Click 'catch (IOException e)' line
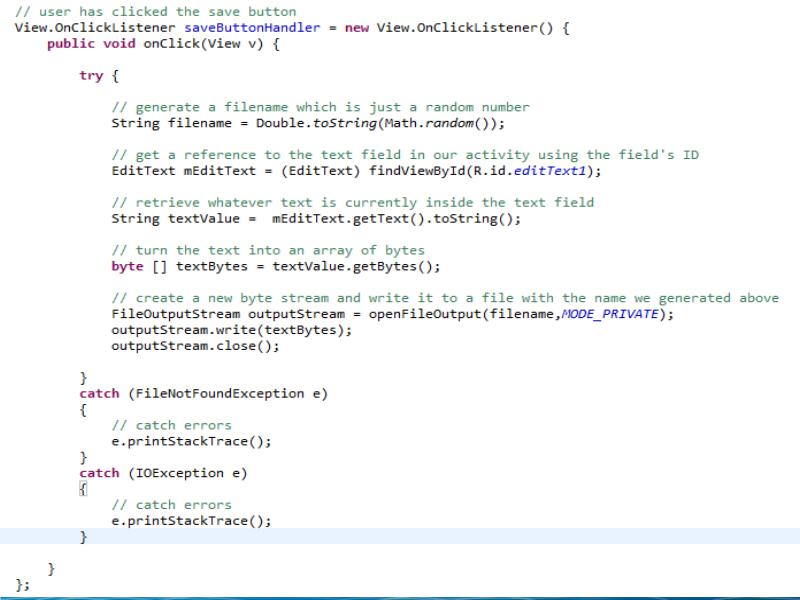This screenshot has width=800, height=600. click(163, 473)
